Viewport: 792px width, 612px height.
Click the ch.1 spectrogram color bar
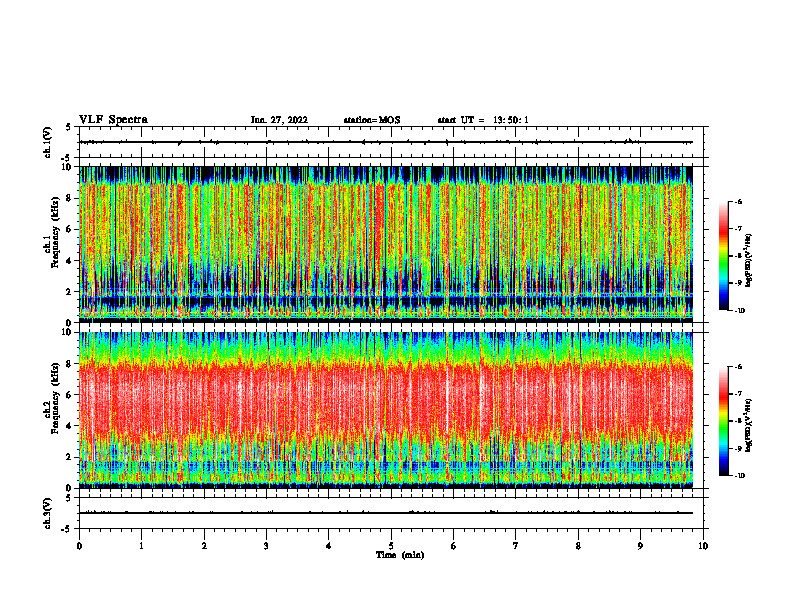tap(724, 256)
